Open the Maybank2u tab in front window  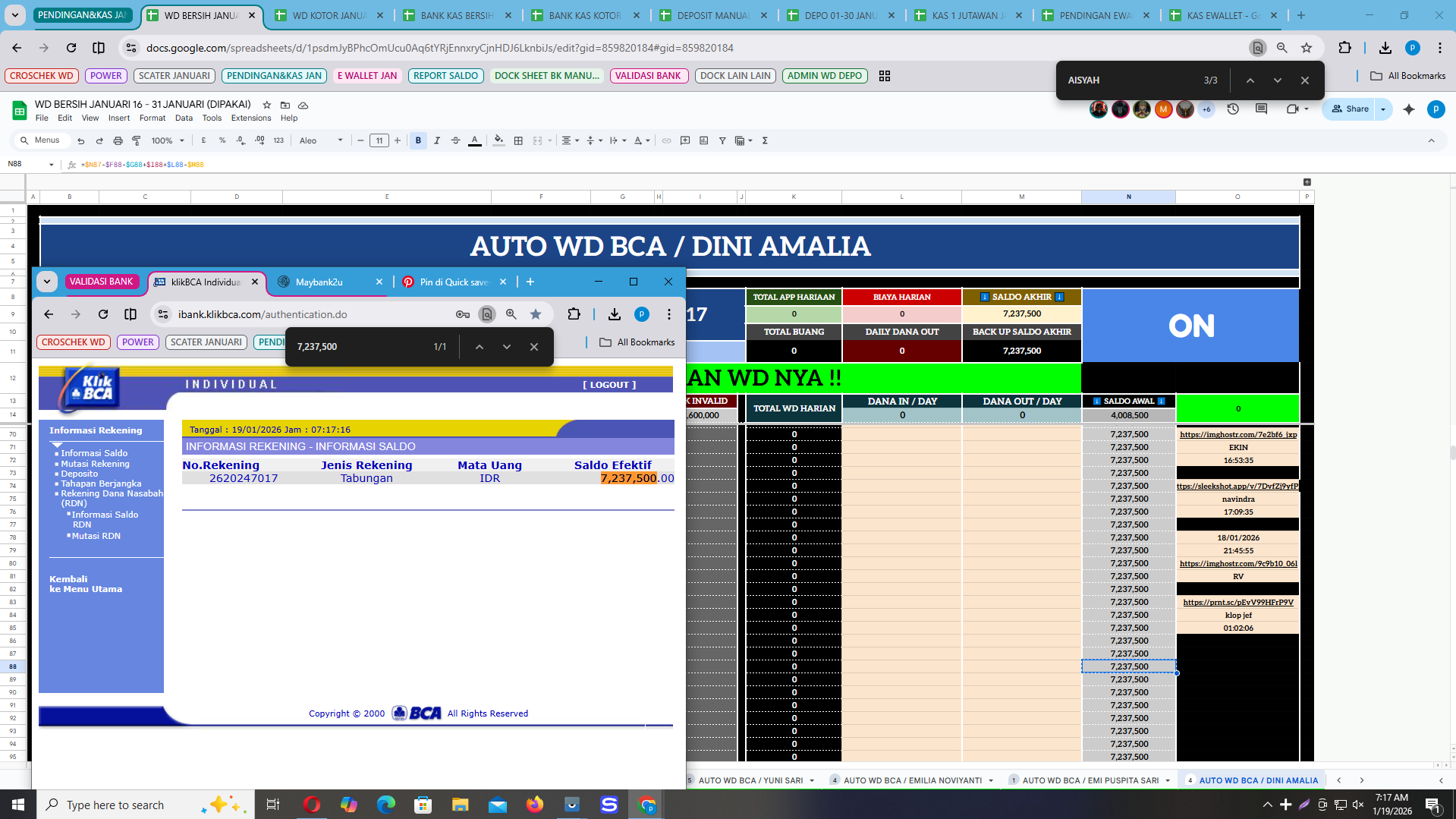click(329, 282)
